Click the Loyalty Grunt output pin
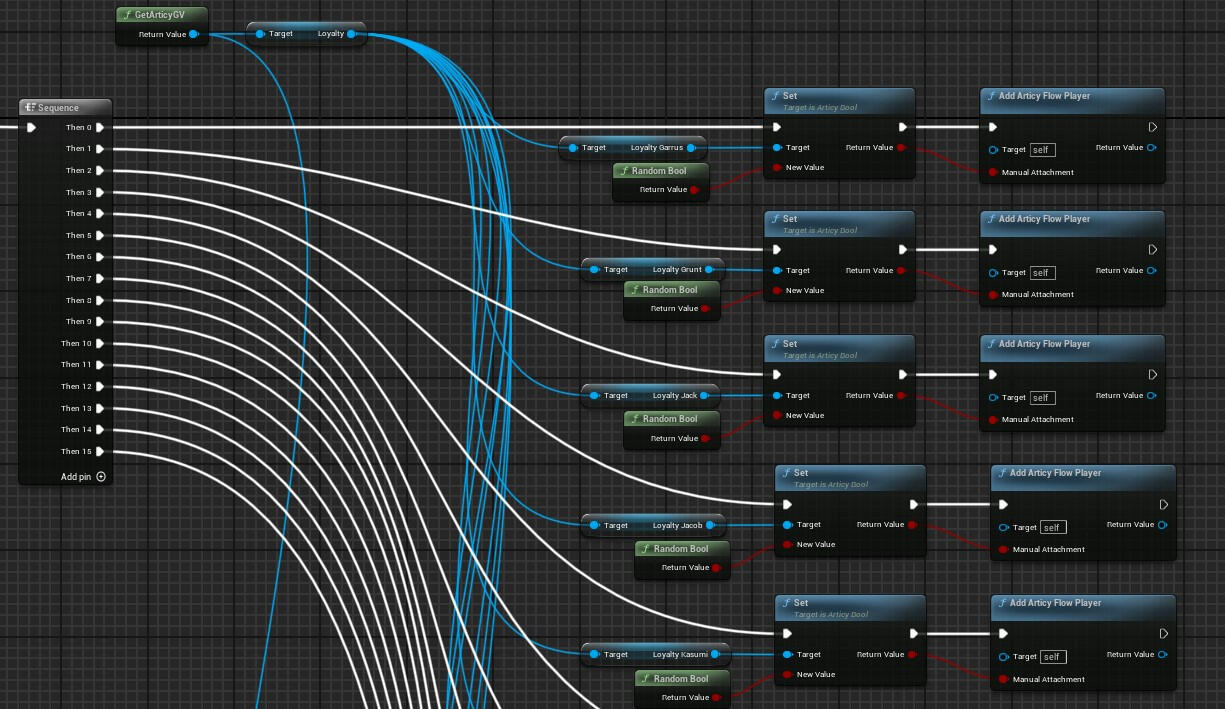Viewport: 1225px width, 709px height. [x=711, y=270]
